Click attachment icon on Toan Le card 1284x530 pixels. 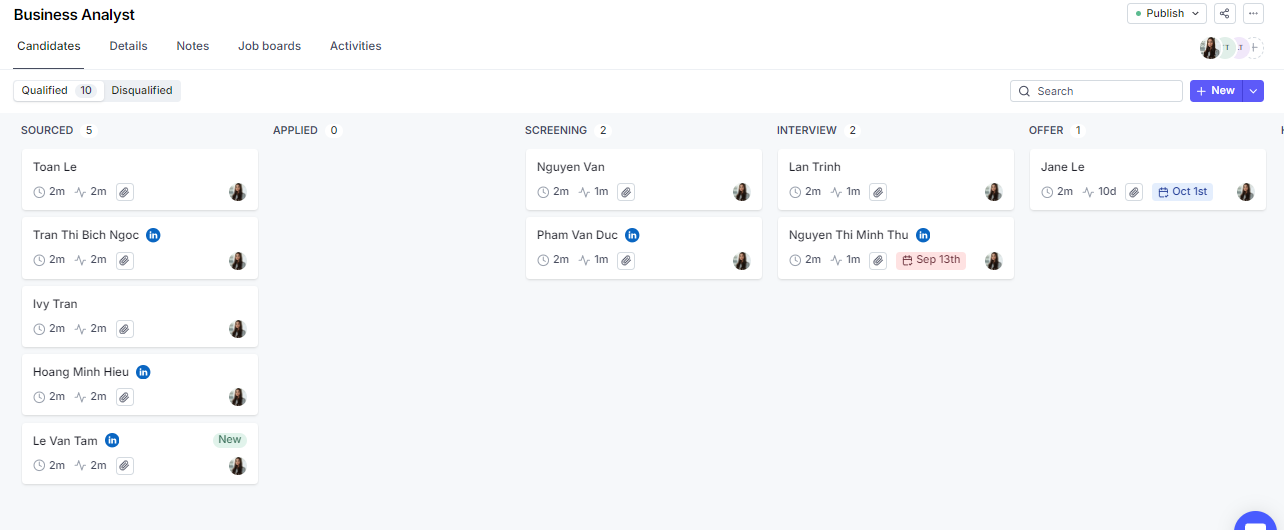point(124,192)
